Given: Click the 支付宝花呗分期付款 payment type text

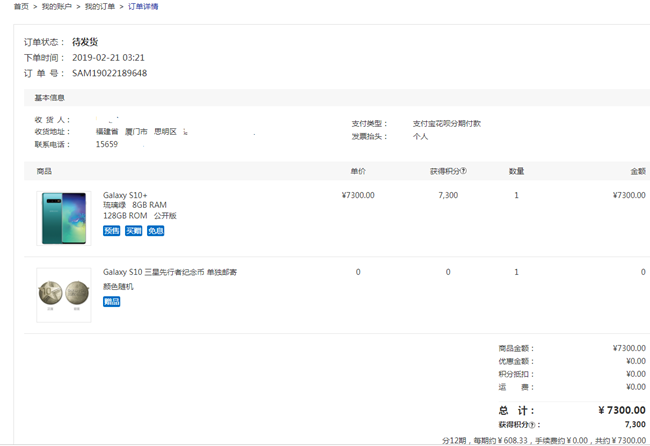Looking at the screenshot, I should (x=447, y=124).
